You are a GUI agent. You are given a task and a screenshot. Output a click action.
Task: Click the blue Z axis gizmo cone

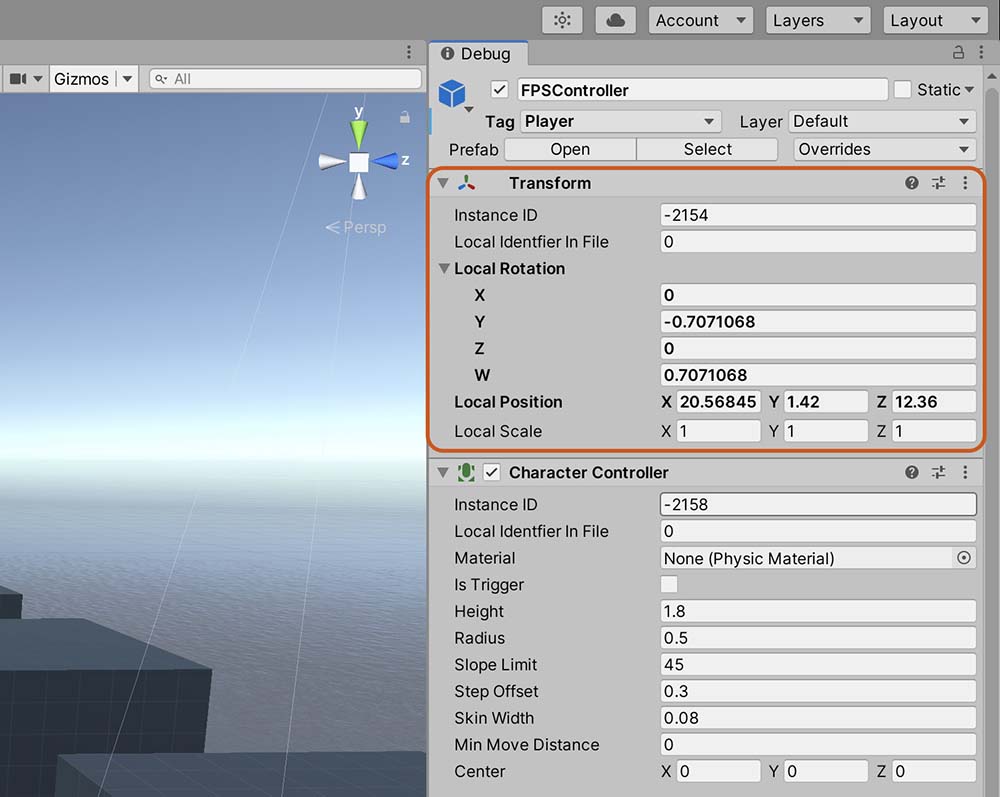click(x=385, y=161)
